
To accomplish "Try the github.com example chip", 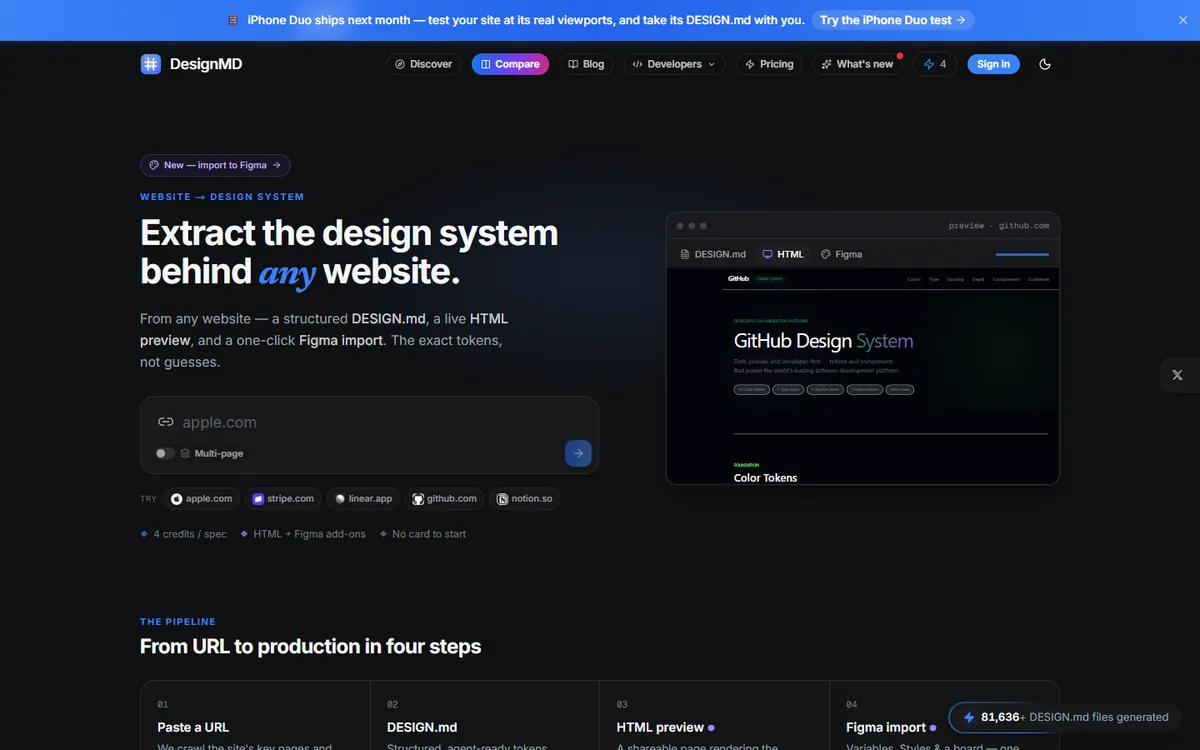I will click(x=445, y=498).
